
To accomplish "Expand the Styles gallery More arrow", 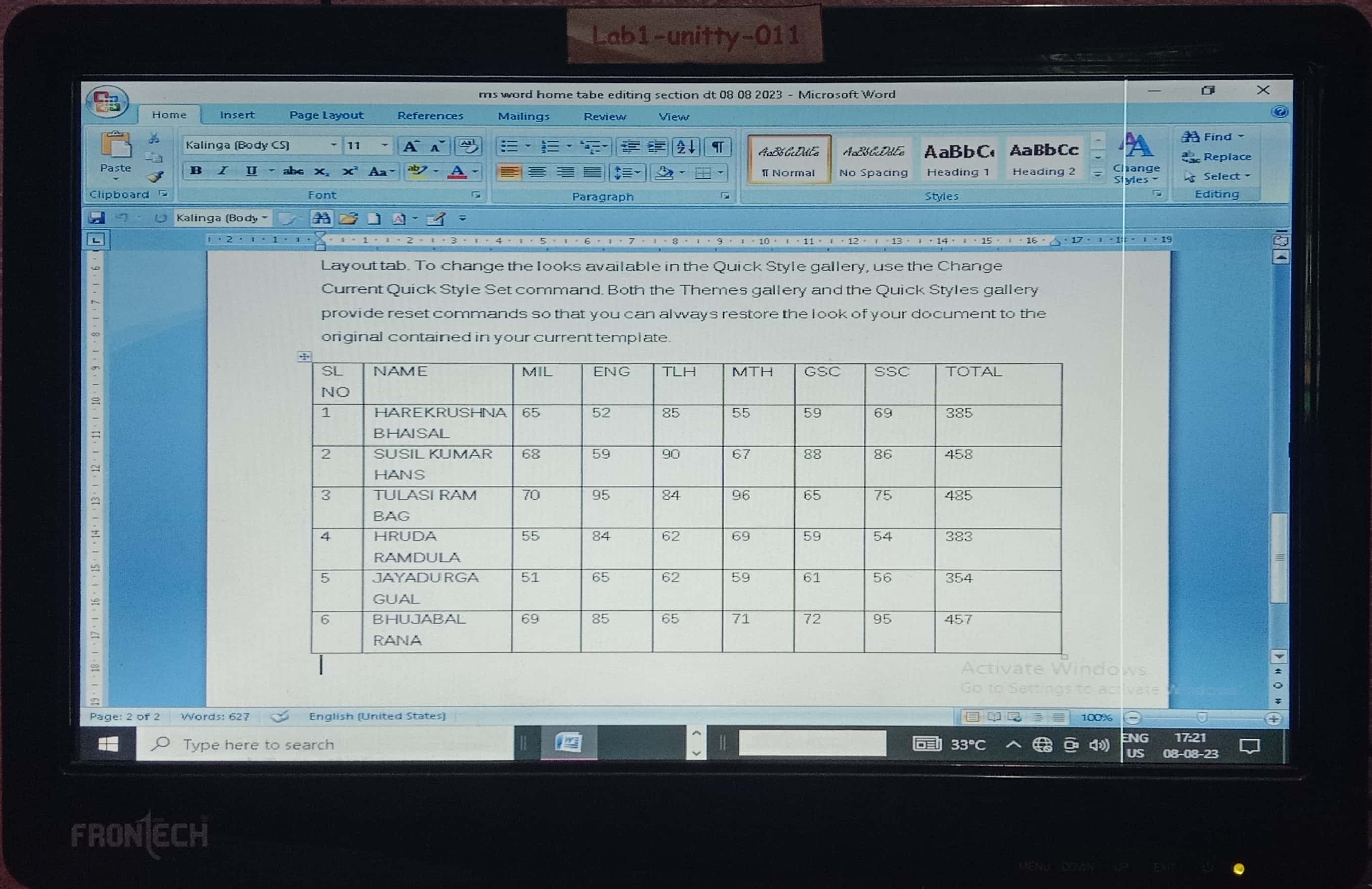I will [1098, 173].
